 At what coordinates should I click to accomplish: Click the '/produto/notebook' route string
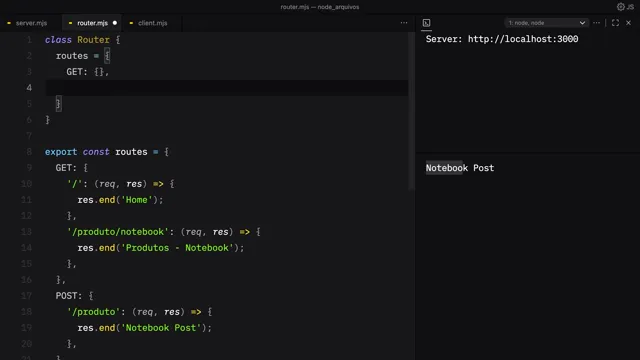point(118,232)
